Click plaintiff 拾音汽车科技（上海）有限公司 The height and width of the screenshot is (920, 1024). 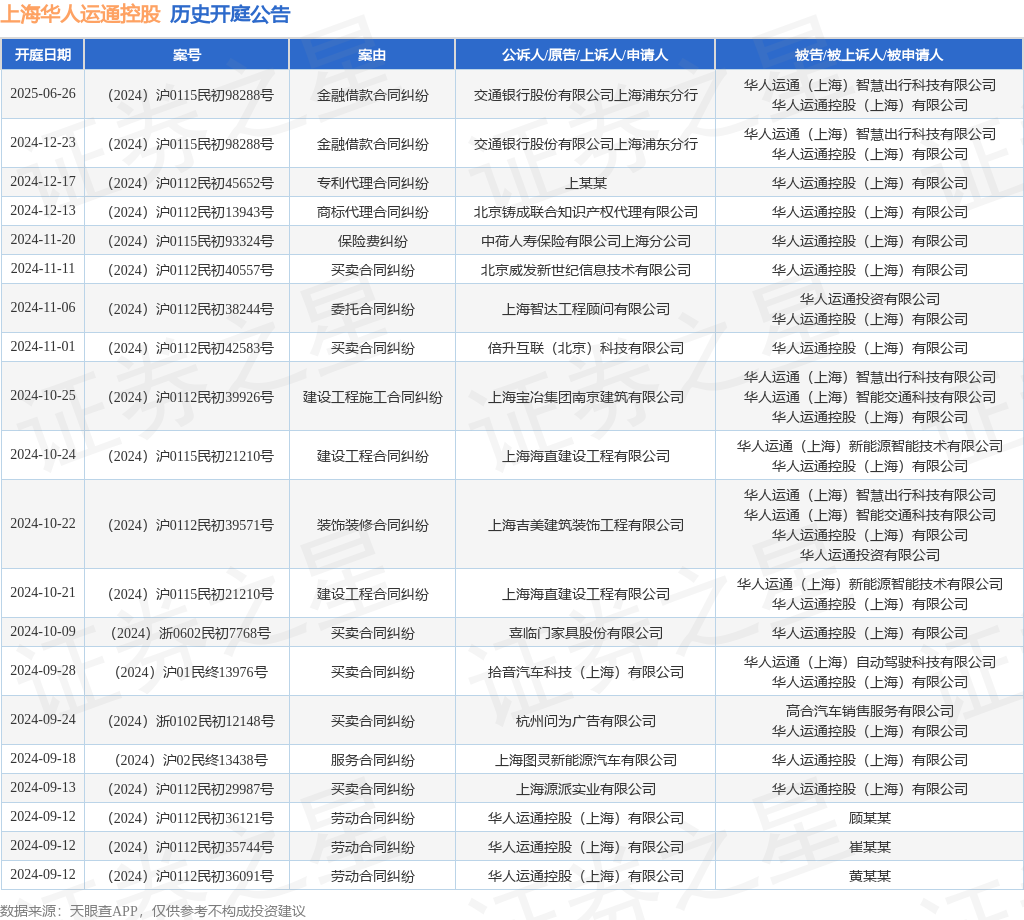586,673
